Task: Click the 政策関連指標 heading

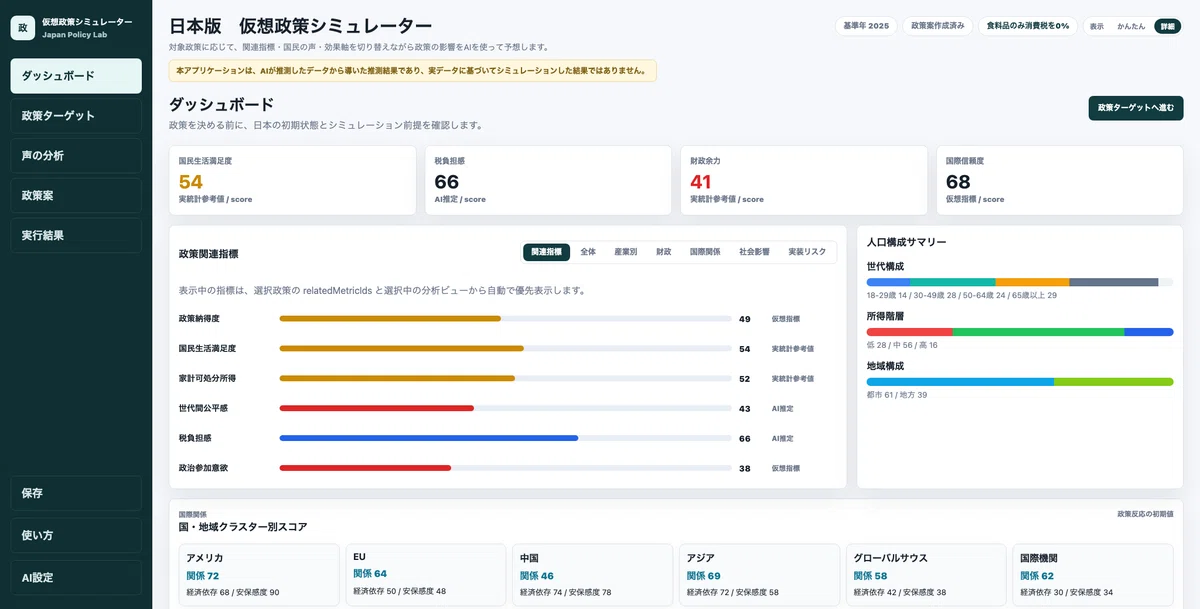Action: coord(208,254)
